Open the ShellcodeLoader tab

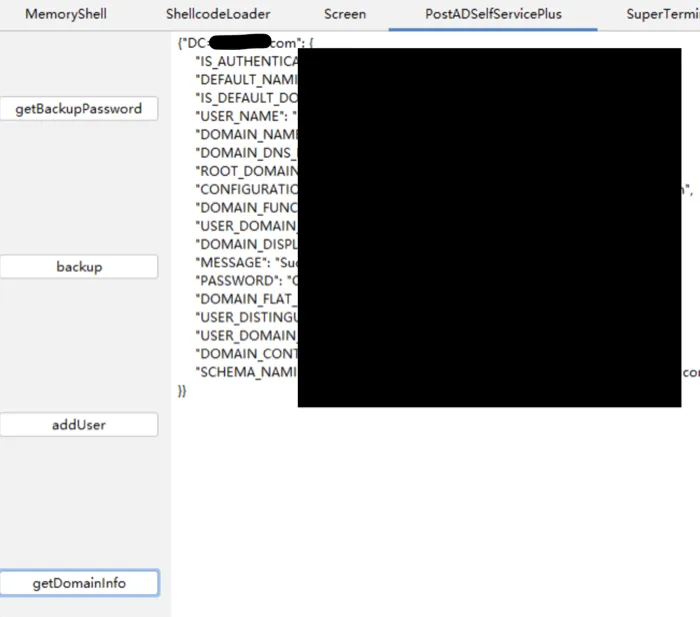click(218, 14)
